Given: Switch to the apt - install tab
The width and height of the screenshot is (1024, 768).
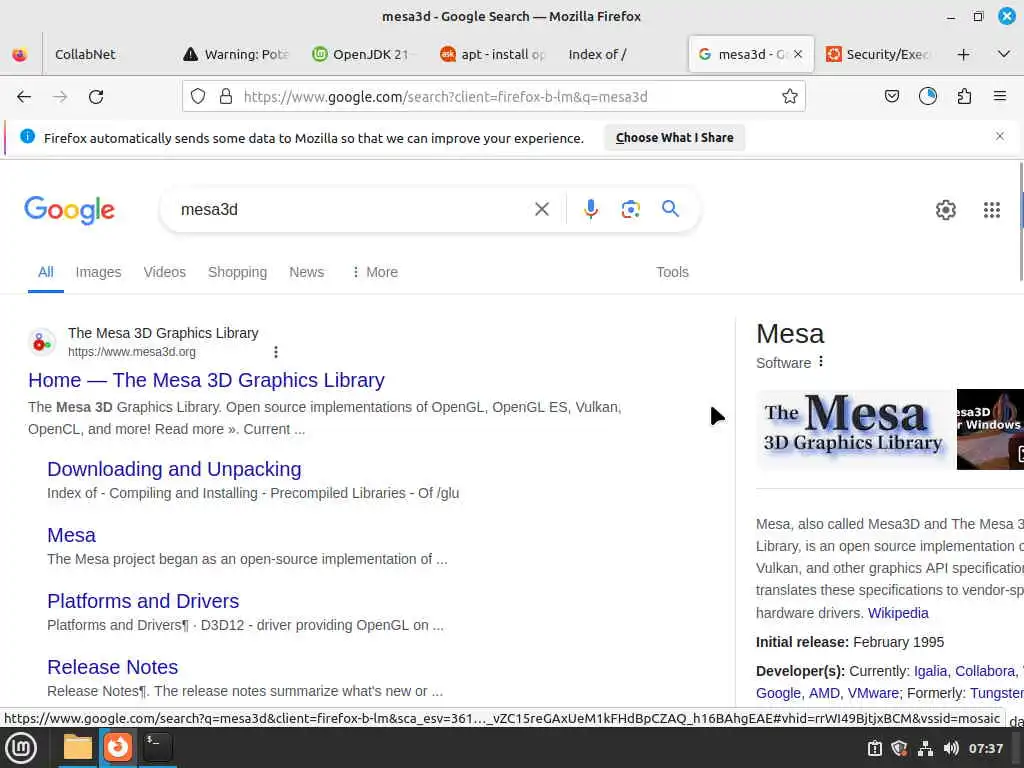Looking at the screenshot, I should pyautogui.click(x=492, y=54).
